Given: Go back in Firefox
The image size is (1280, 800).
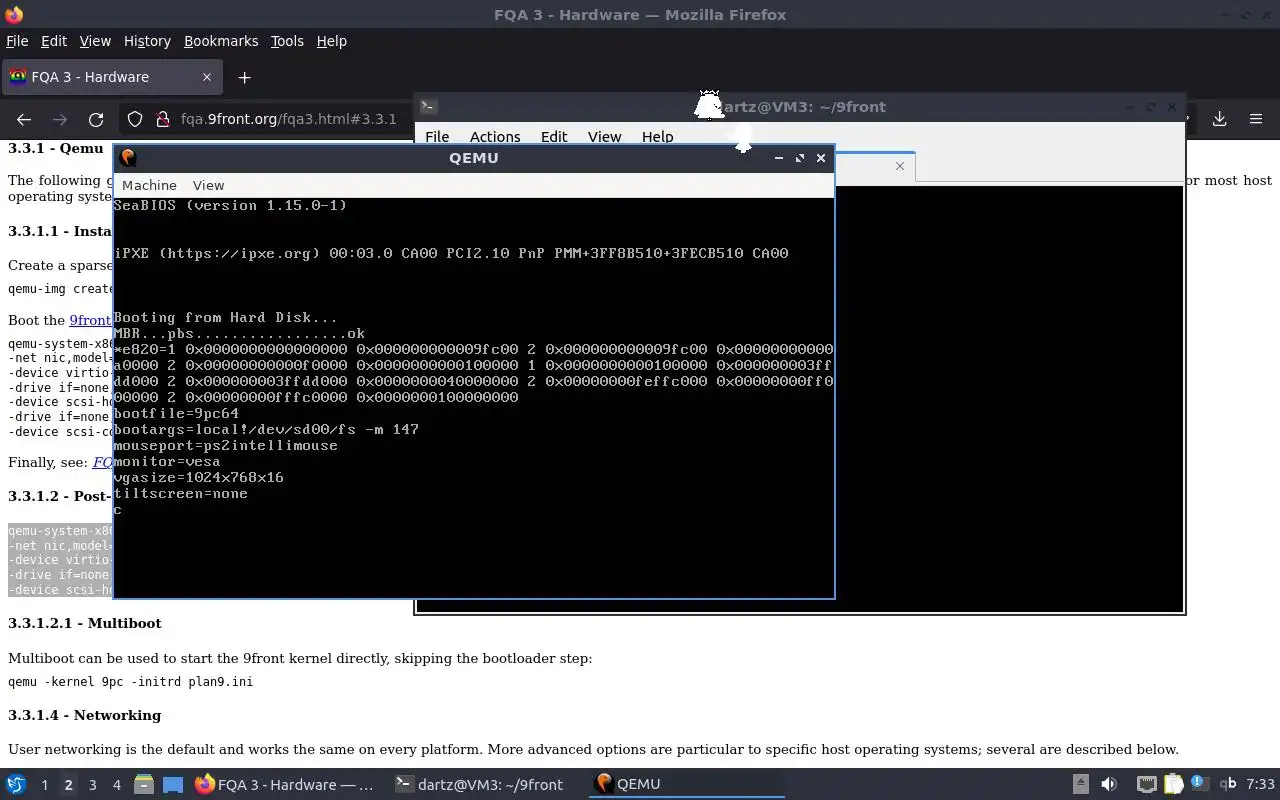Looking at the screenshot, I should 24,119.
